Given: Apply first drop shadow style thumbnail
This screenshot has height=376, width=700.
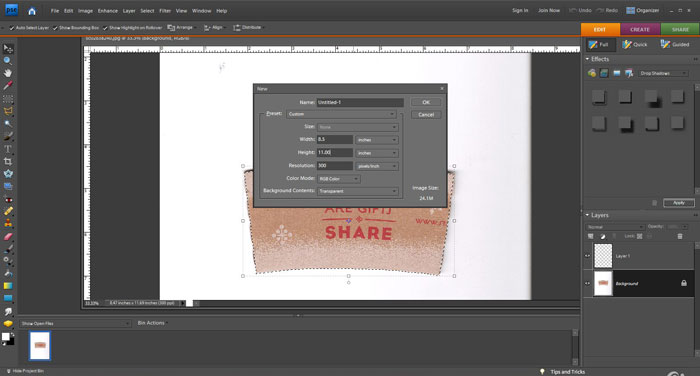Looking at the screenshot, I should (599, 96).
